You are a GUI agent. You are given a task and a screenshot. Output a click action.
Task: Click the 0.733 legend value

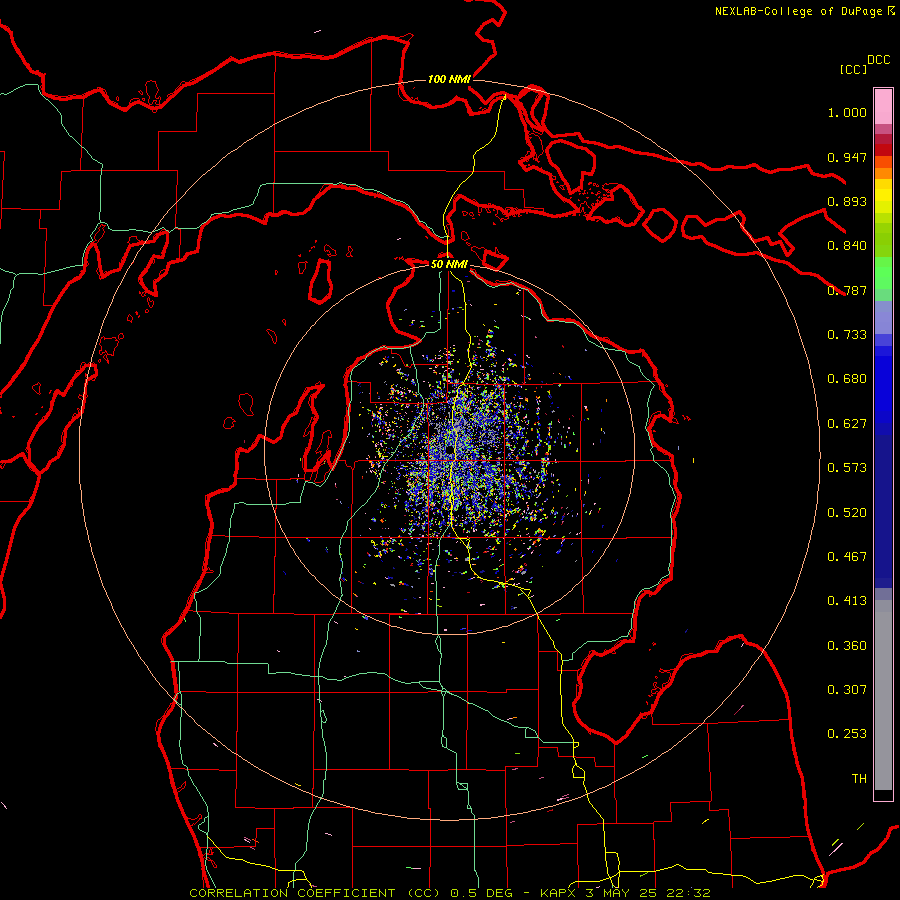[x=847, y=335]
